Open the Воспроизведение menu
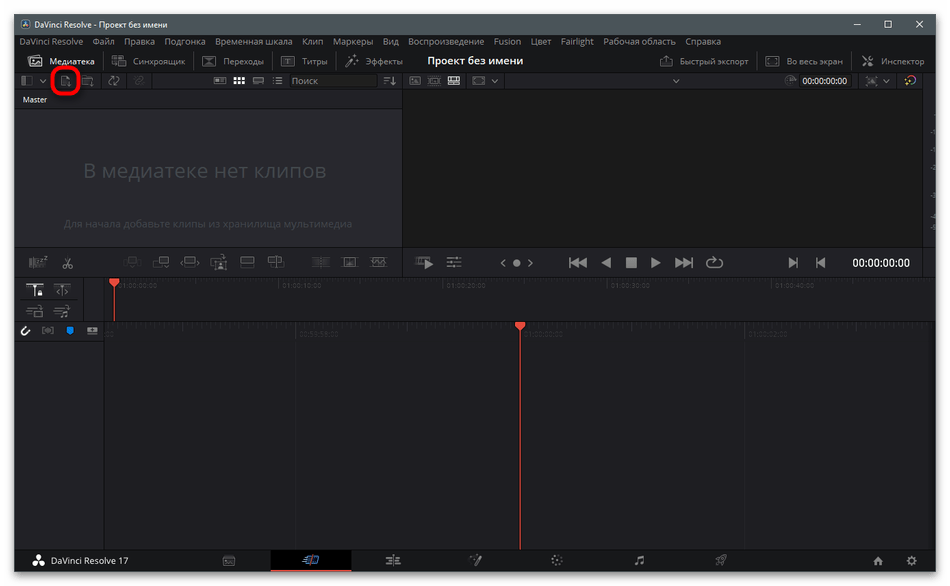The image size is (950, 586). pyautogui.click(x=446, y=42)
